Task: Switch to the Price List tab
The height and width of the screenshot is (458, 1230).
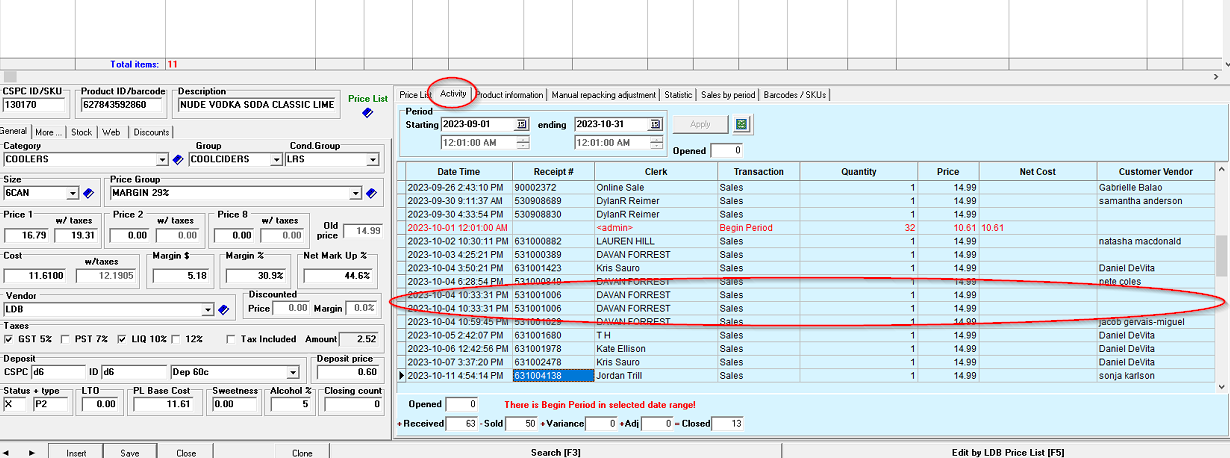Action: pos(414,95)
